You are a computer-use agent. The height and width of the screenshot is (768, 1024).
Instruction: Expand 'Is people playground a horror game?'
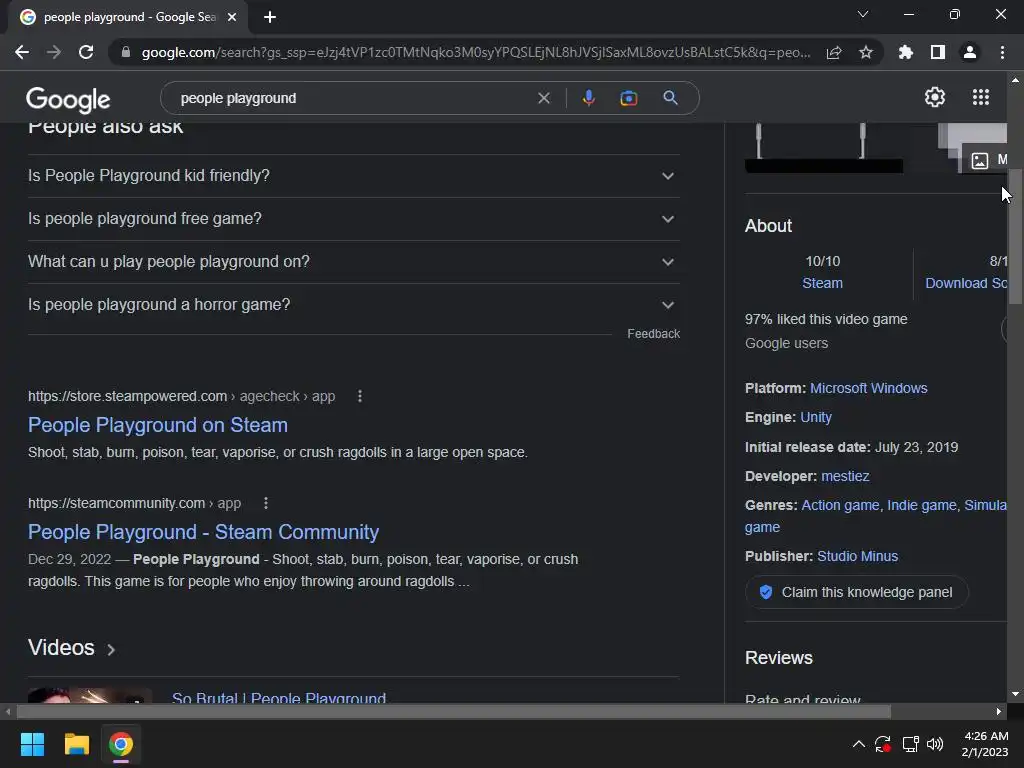pyautogui.click(x=353, y=305)
